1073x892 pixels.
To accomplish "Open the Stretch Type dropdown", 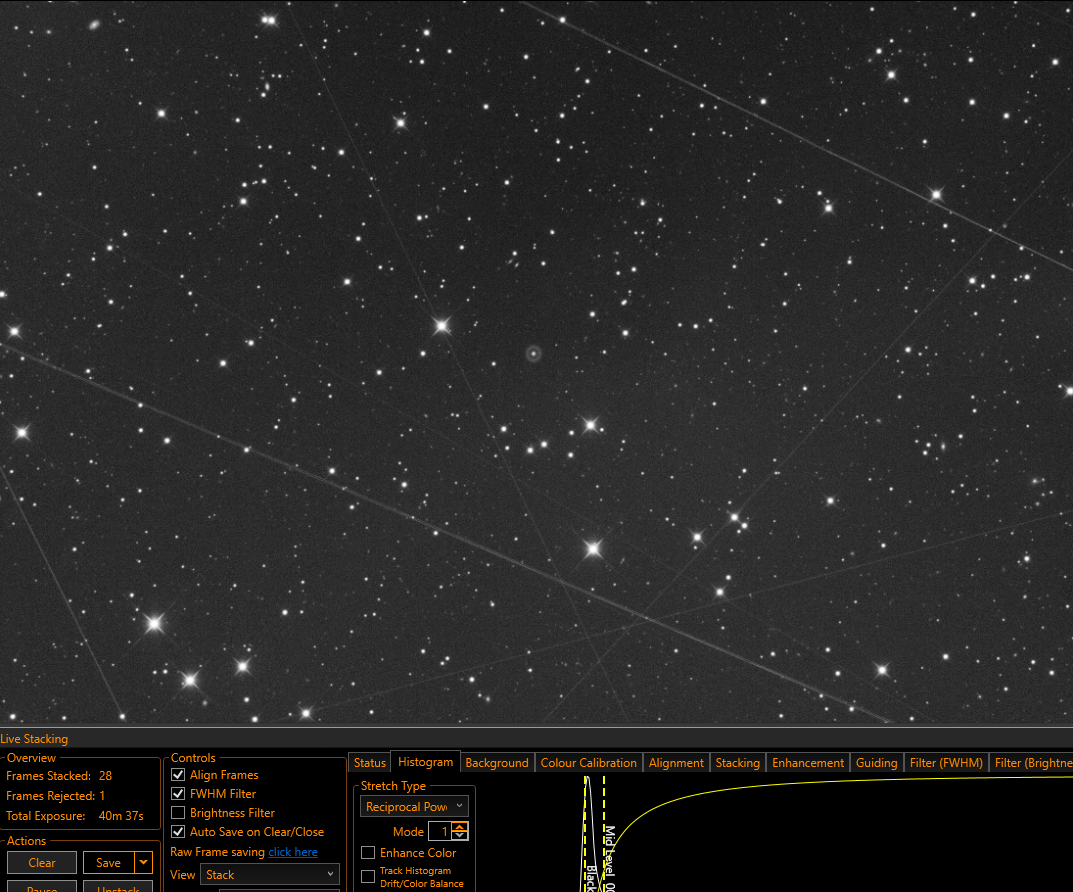I will pos(414,806).
